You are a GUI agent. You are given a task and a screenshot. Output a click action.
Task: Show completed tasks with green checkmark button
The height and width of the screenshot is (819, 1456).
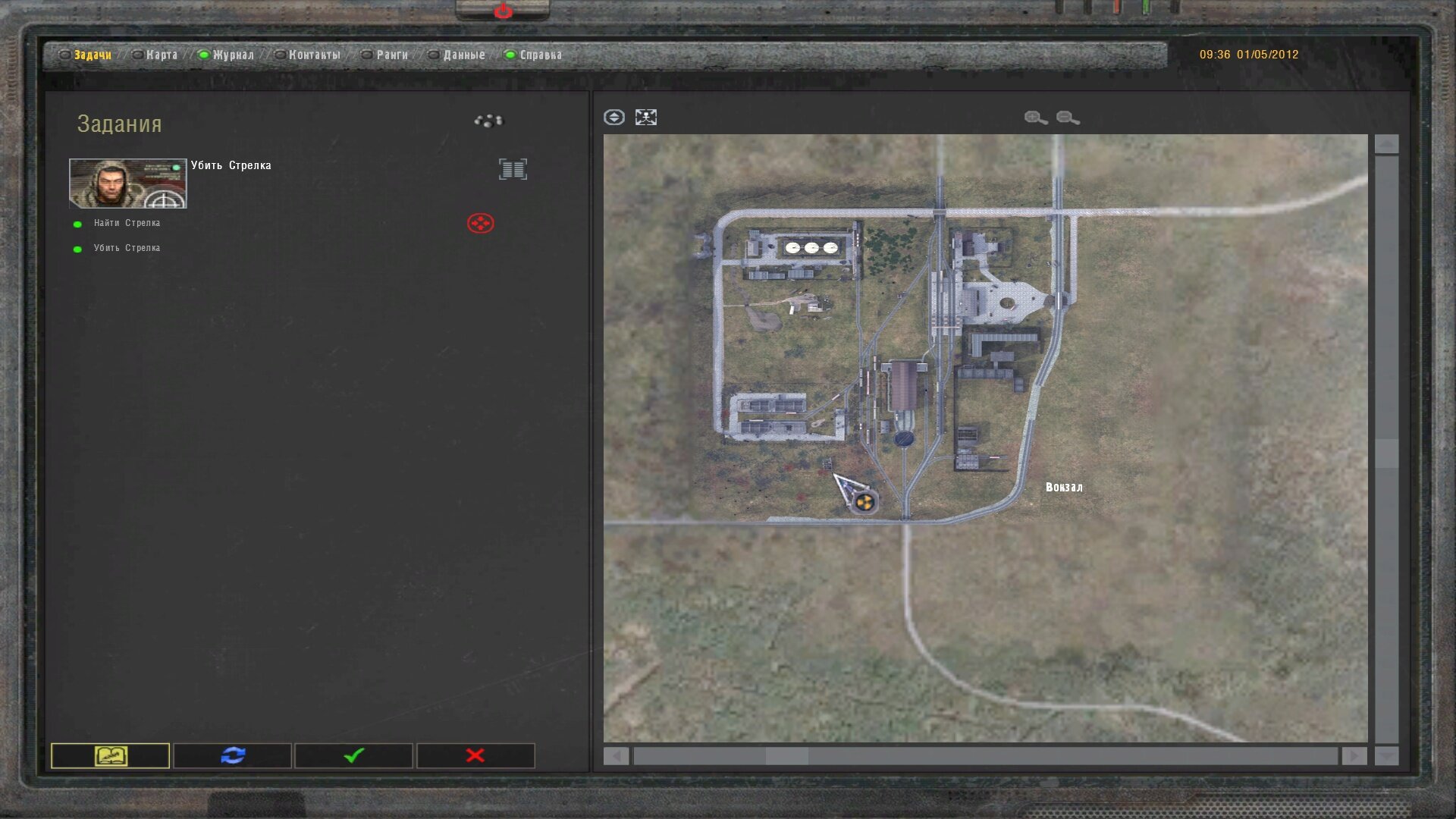pyautogui.click(x=353, y=755)
